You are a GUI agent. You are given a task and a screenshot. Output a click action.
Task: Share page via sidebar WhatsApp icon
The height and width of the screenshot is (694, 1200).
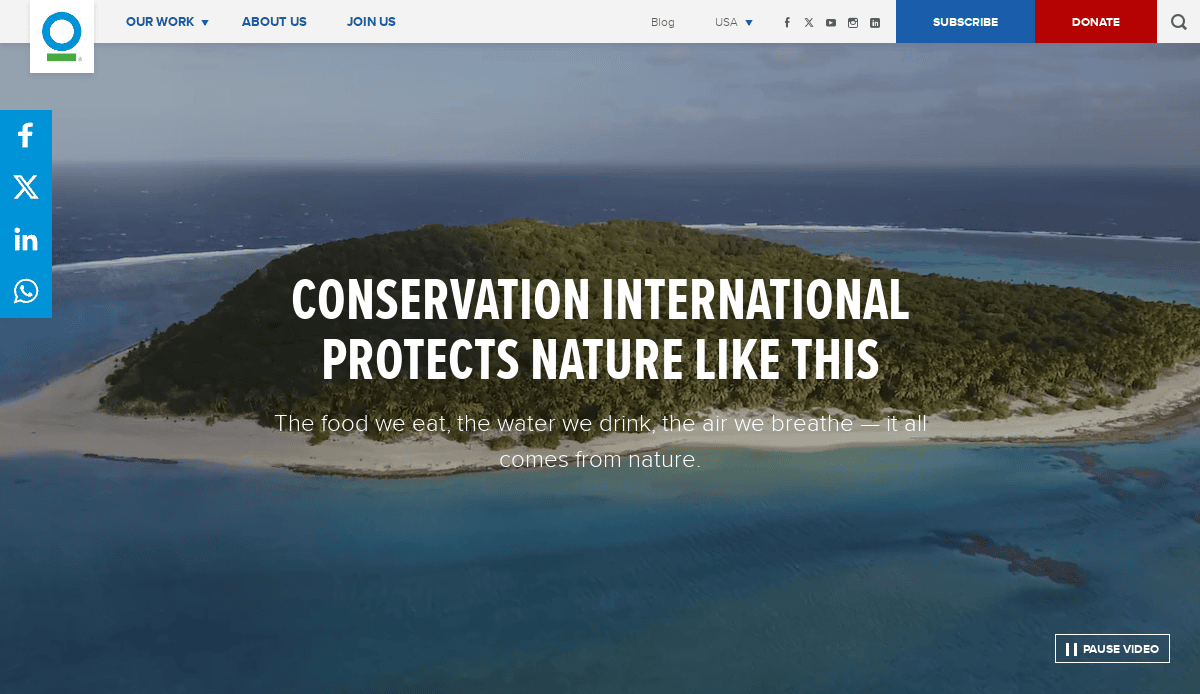point(26,291)
